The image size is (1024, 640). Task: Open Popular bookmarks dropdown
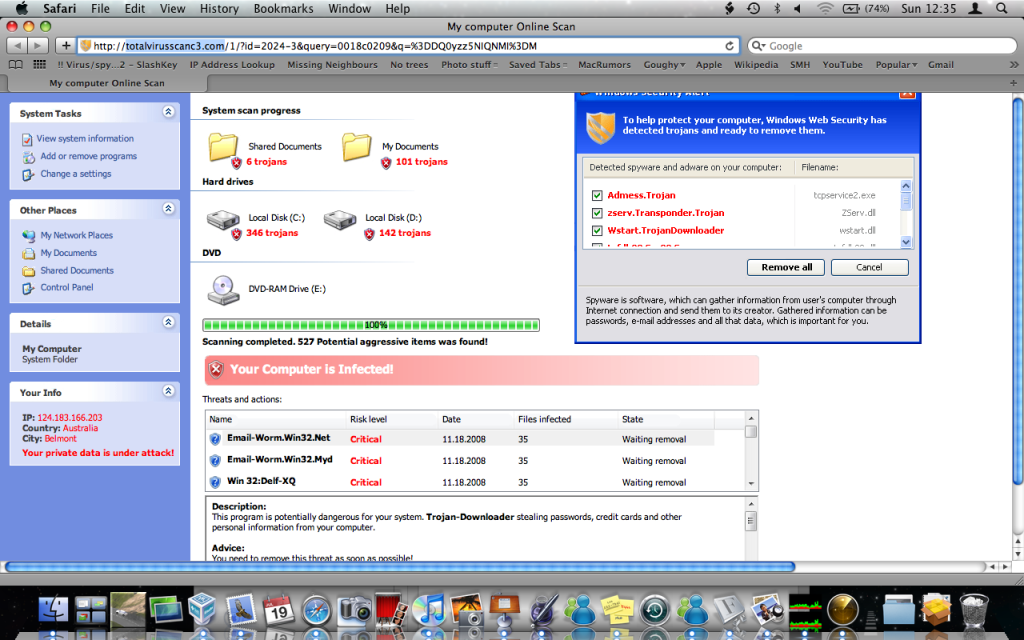[x=896, y=65]
